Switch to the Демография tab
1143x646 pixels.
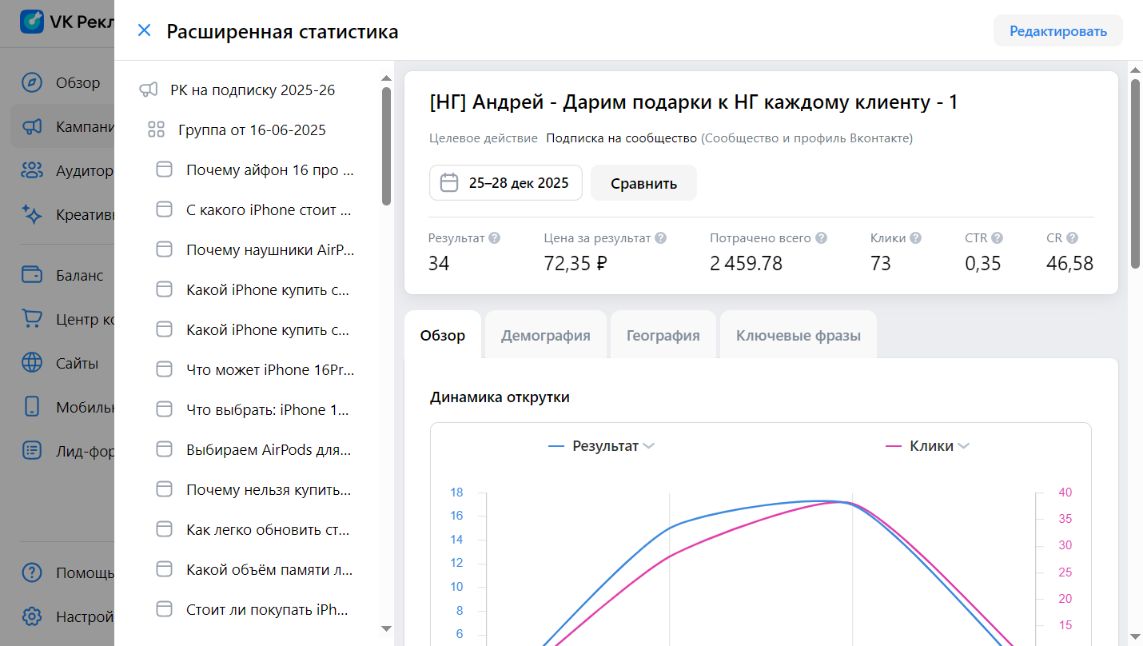[x=545, y=335]
